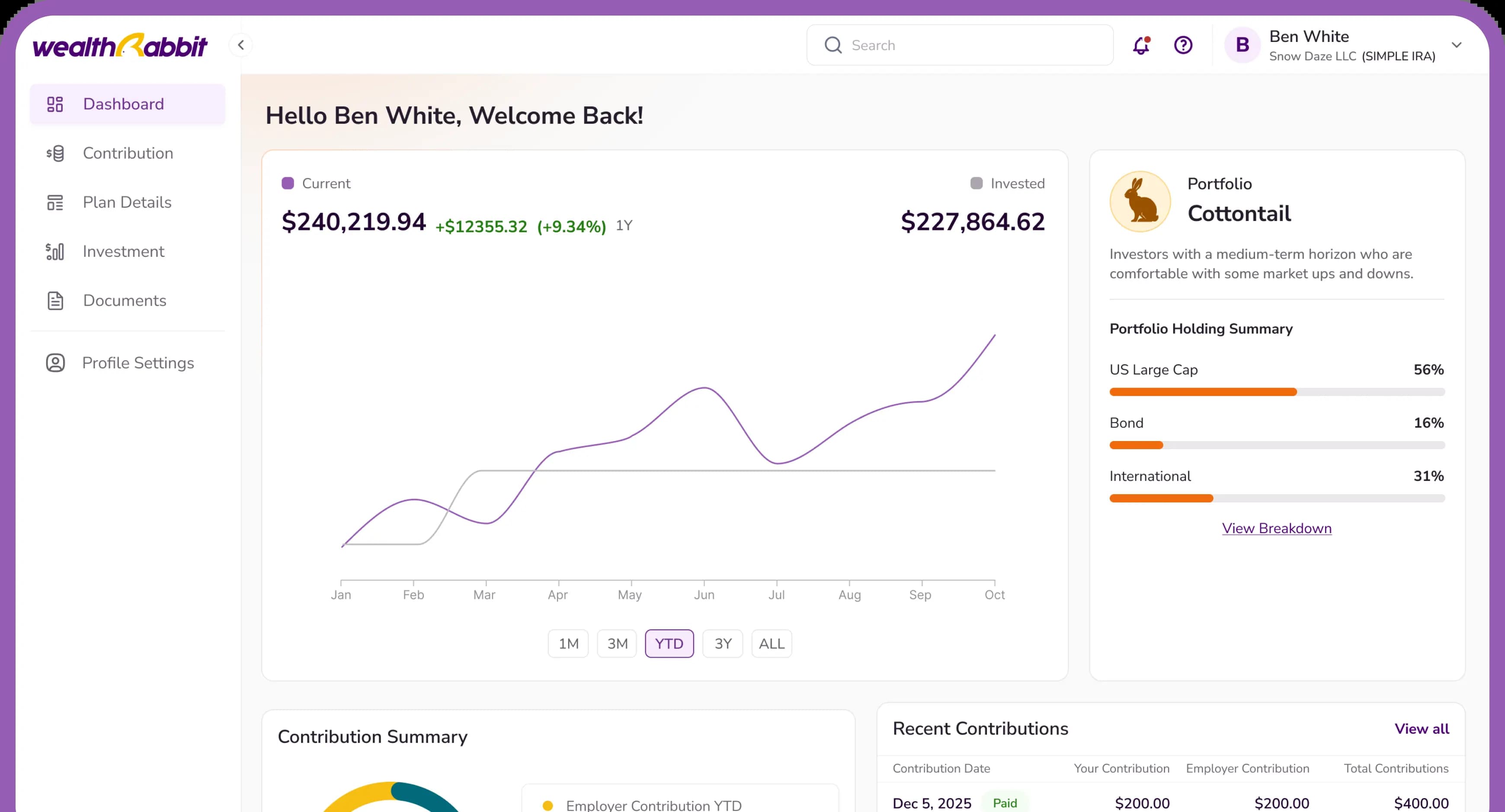This screenshot has height=812, width=1505.
Task: Click the WealthRabbit logo
Action: [120, 45]
